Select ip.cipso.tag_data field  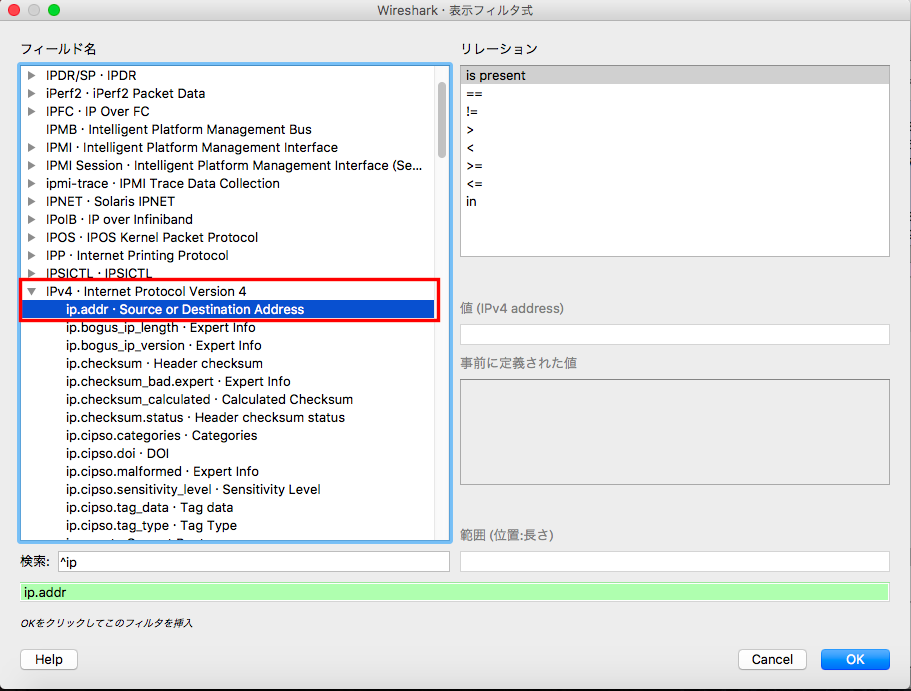(228, 508)
